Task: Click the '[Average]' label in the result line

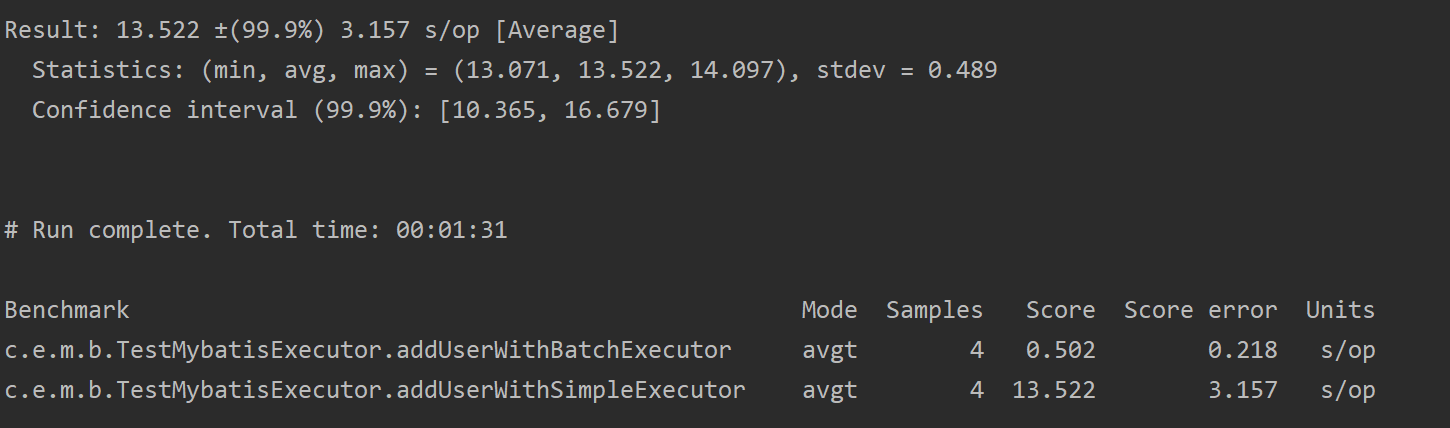Action: (557, 30)
